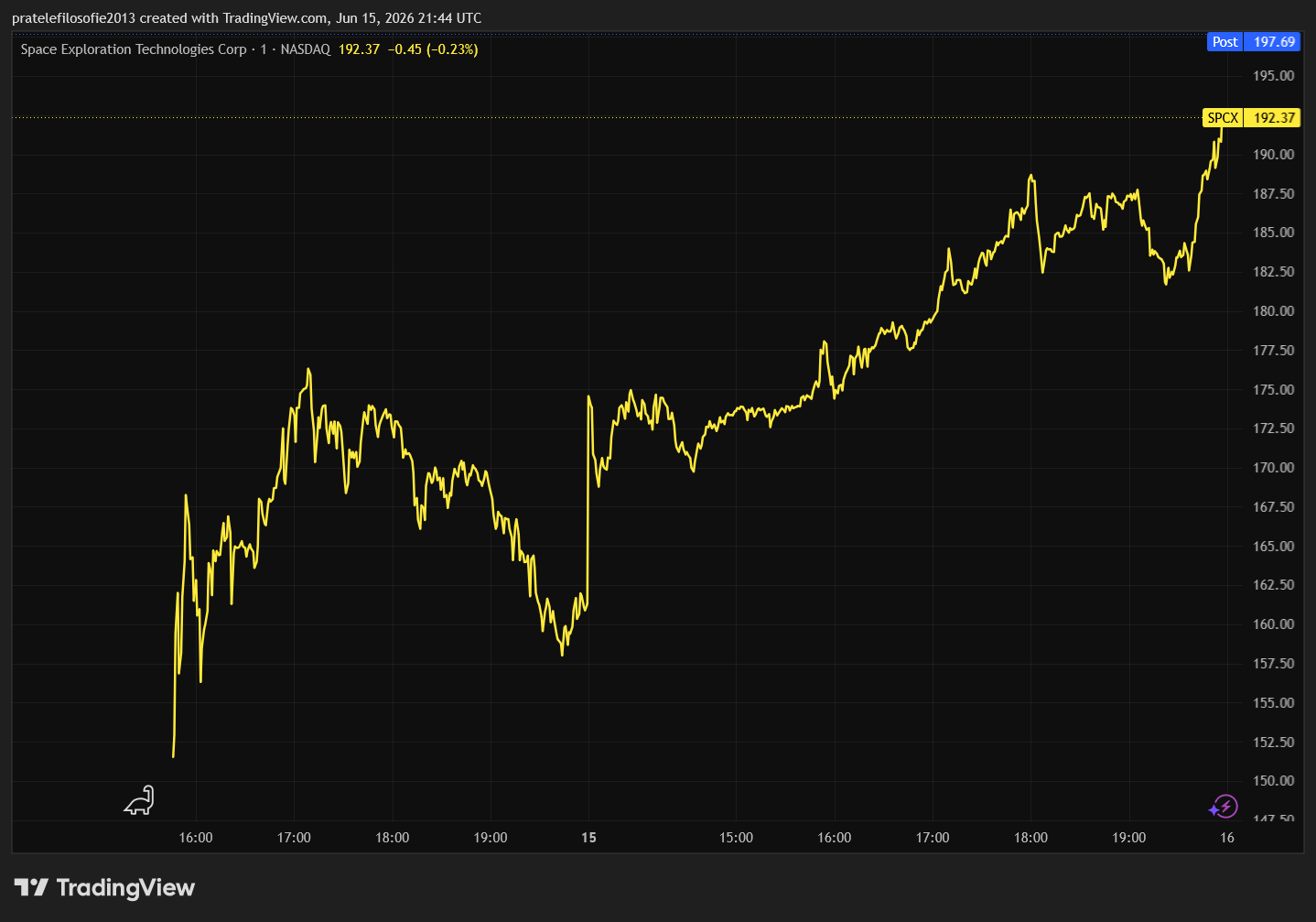The width and height of the screenshot is (1316, 922).
Task: Click the dinosaur icon on the chart
Action: pos(139,800)
